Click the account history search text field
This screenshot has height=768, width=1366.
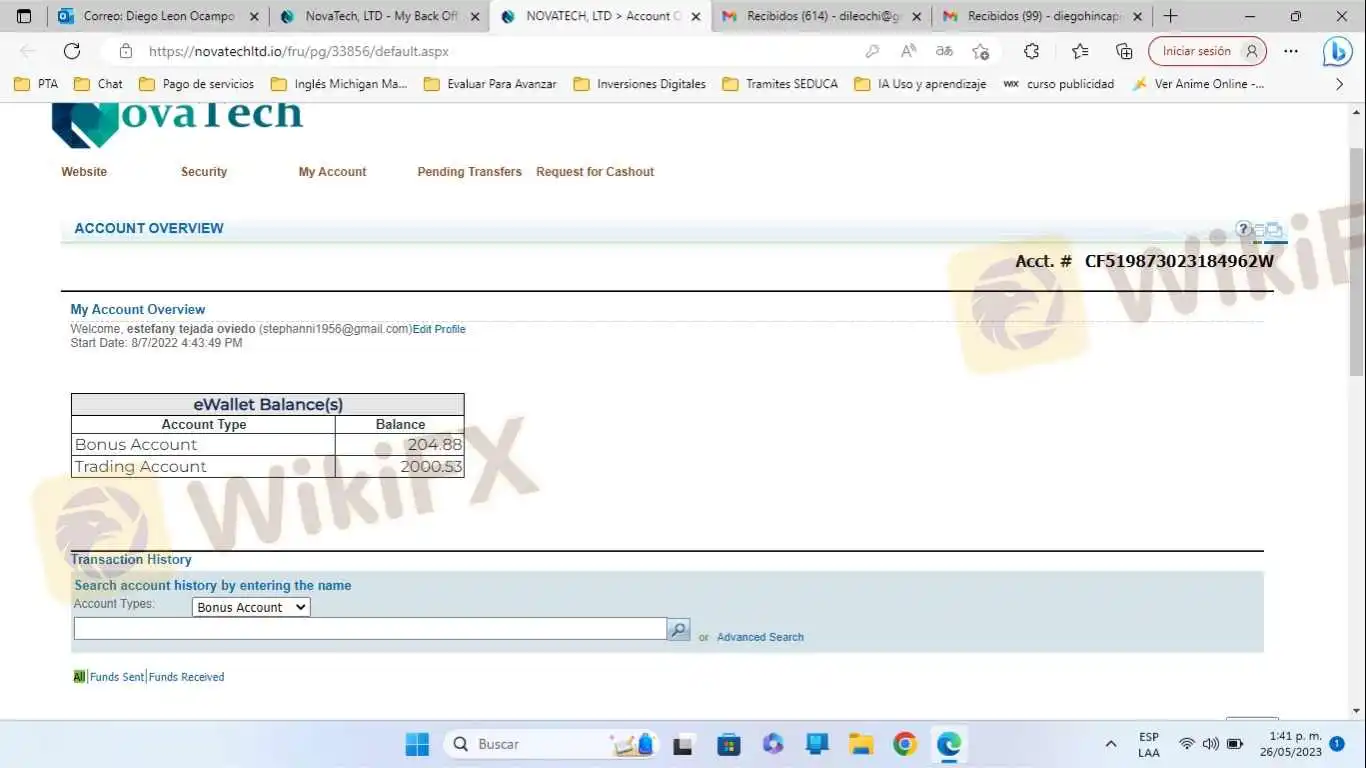click(370, 628)
